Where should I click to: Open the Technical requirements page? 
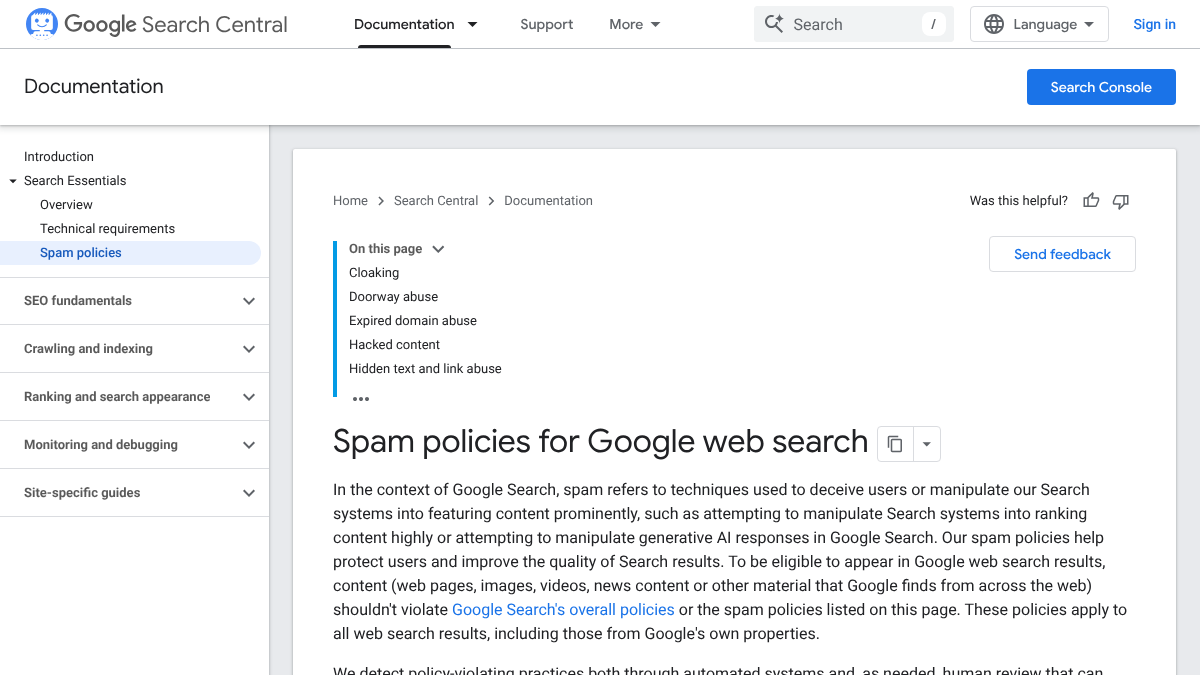pyautogui.click(x=107, y=229)
